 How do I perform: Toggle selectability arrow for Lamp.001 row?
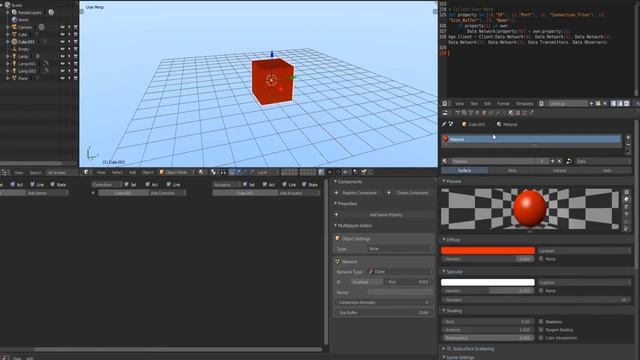(x=69, y=64)
